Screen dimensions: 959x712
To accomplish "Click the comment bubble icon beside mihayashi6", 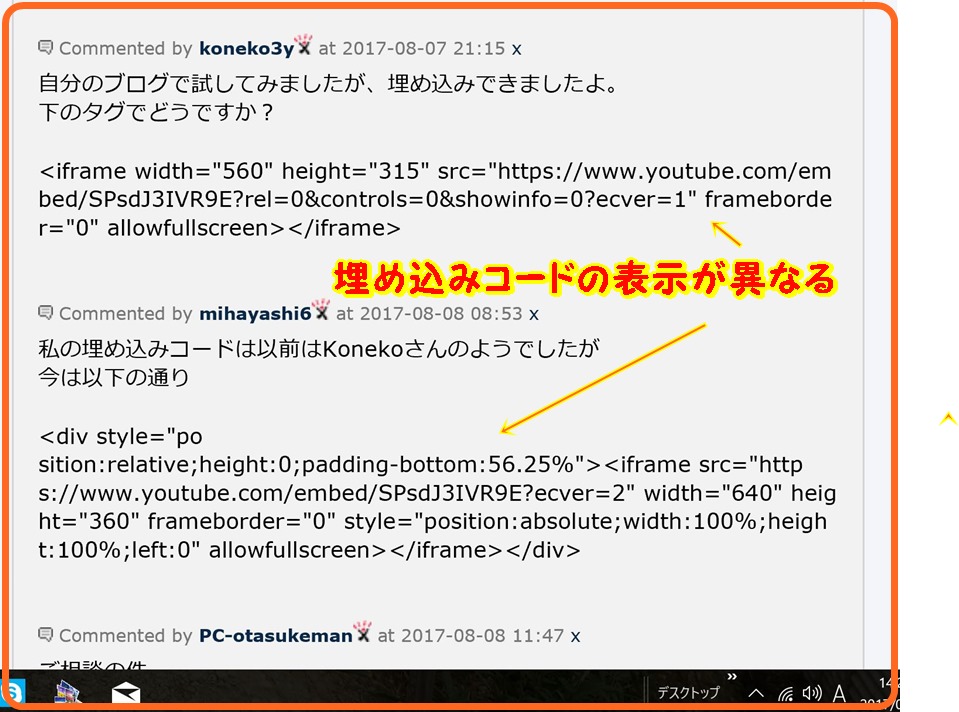I will coord(45,313).
